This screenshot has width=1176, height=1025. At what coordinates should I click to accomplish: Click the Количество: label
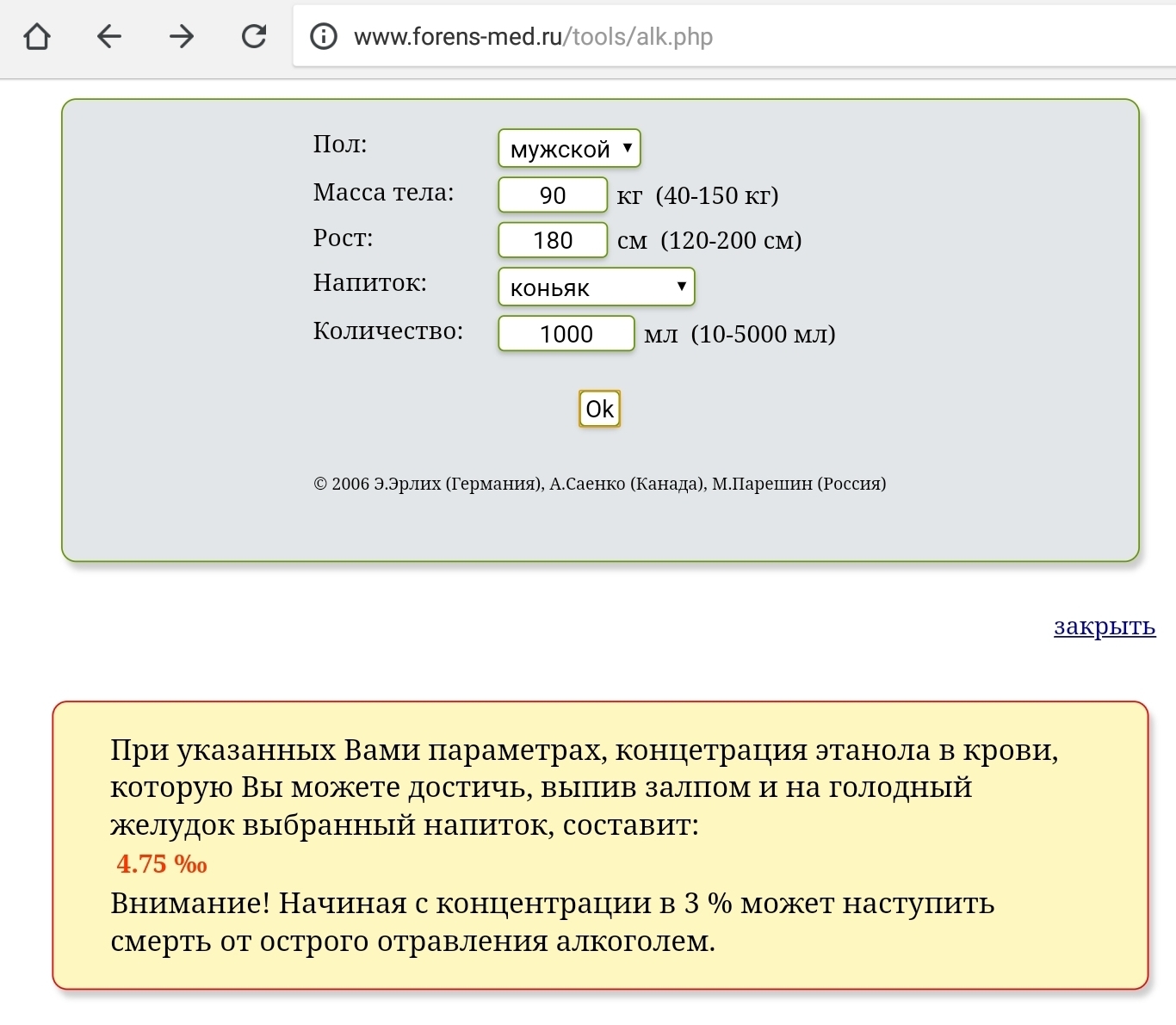pyautogui.click(x=388, y=330)
